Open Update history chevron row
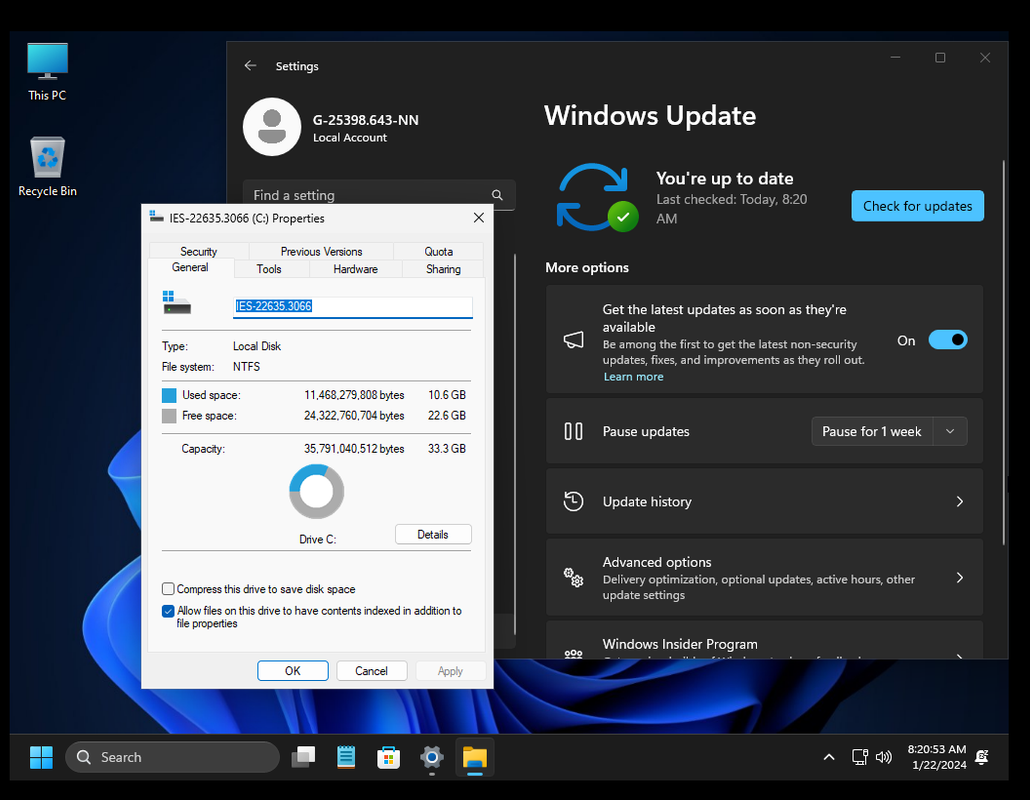The width and height of the screenshot is (1030, 800). coord(764,501)
